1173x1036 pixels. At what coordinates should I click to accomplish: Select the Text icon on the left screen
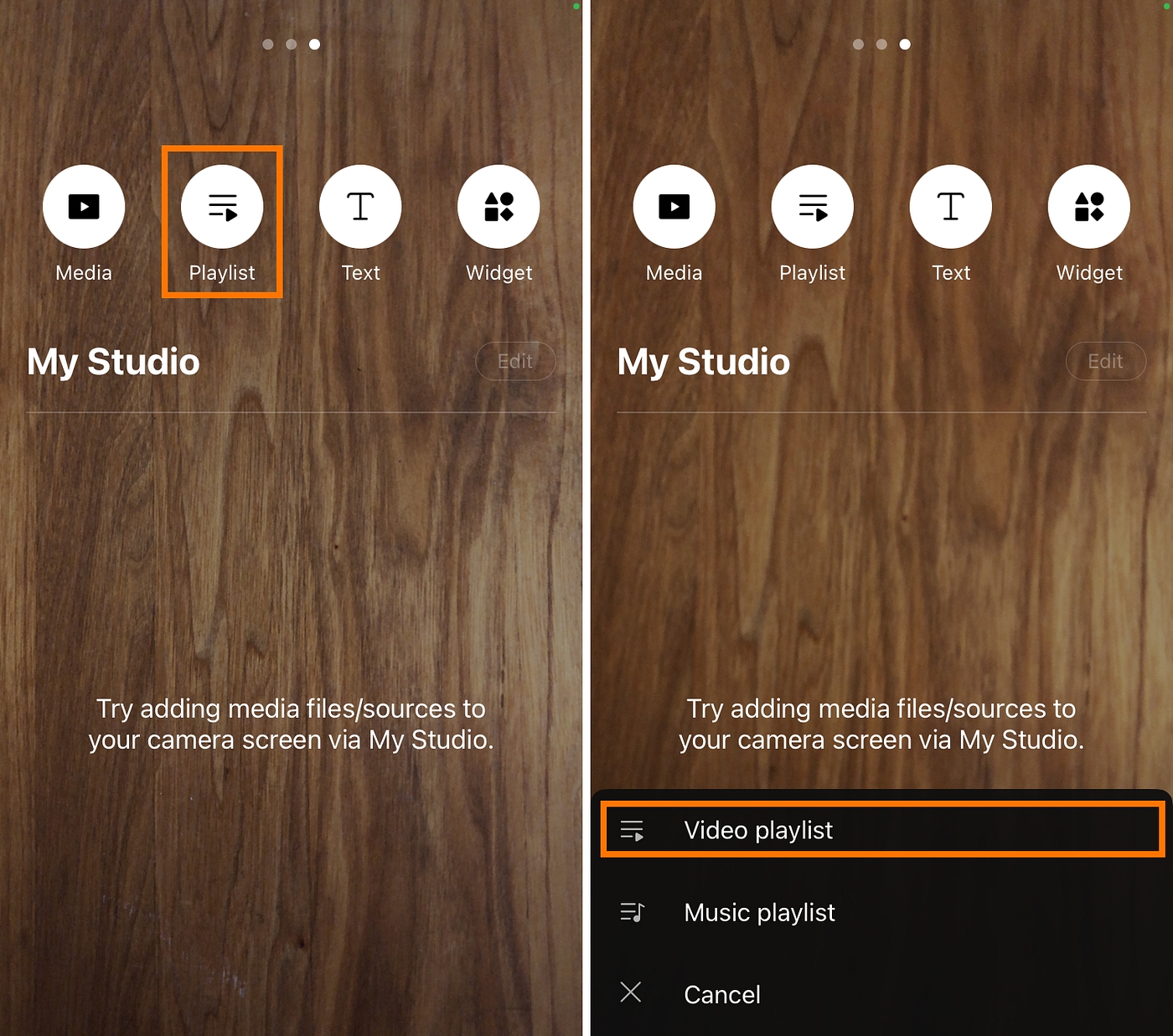tap(360, 207)
